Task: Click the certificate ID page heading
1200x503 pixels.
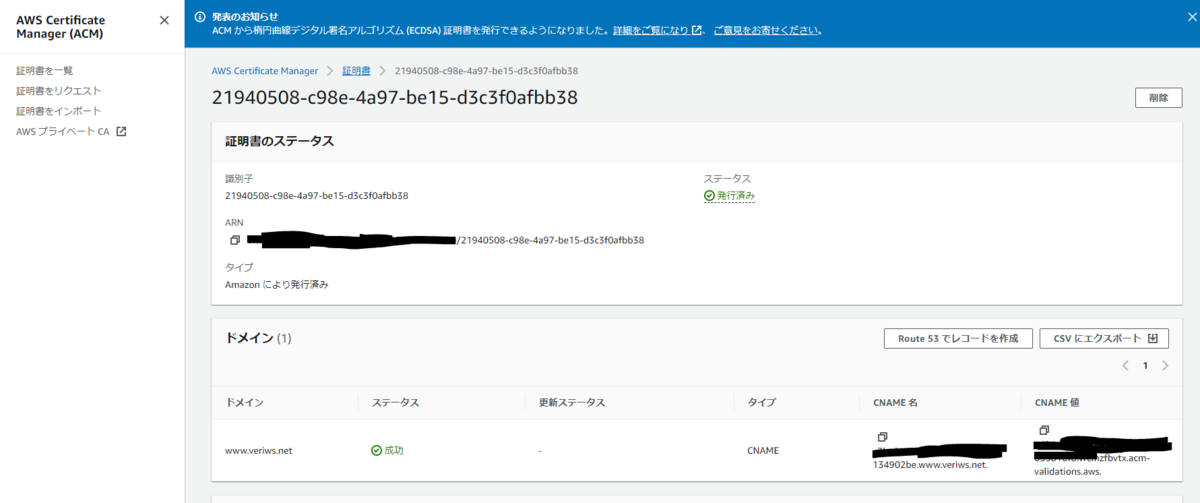Action: click(395, 98)
